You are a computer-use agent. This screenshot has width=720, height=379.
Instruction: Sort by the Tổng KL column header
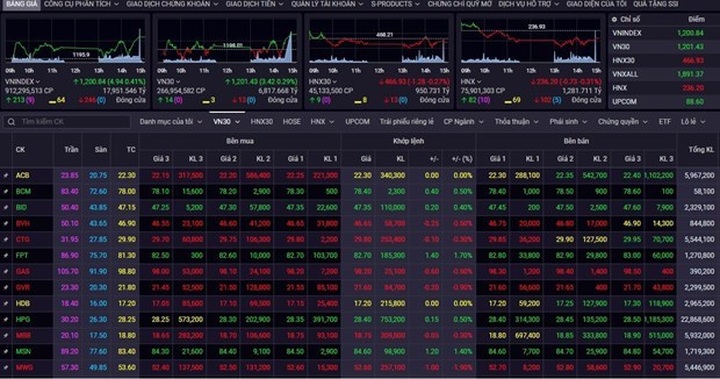701,150
